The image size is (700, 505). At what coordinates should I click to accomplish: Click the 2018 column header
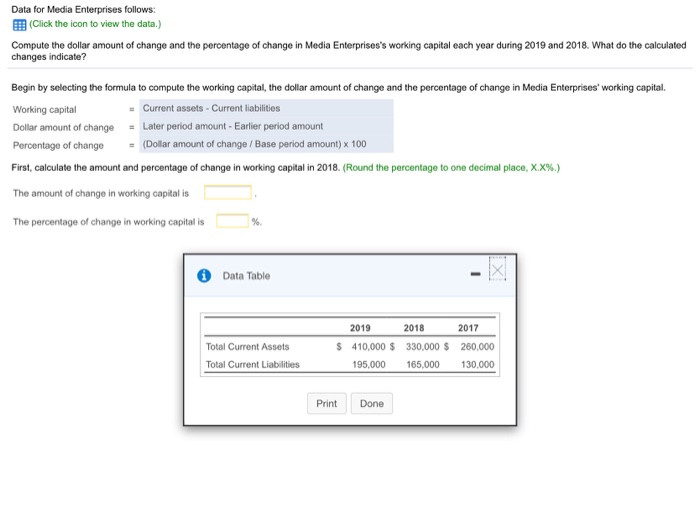coord(414,328)
